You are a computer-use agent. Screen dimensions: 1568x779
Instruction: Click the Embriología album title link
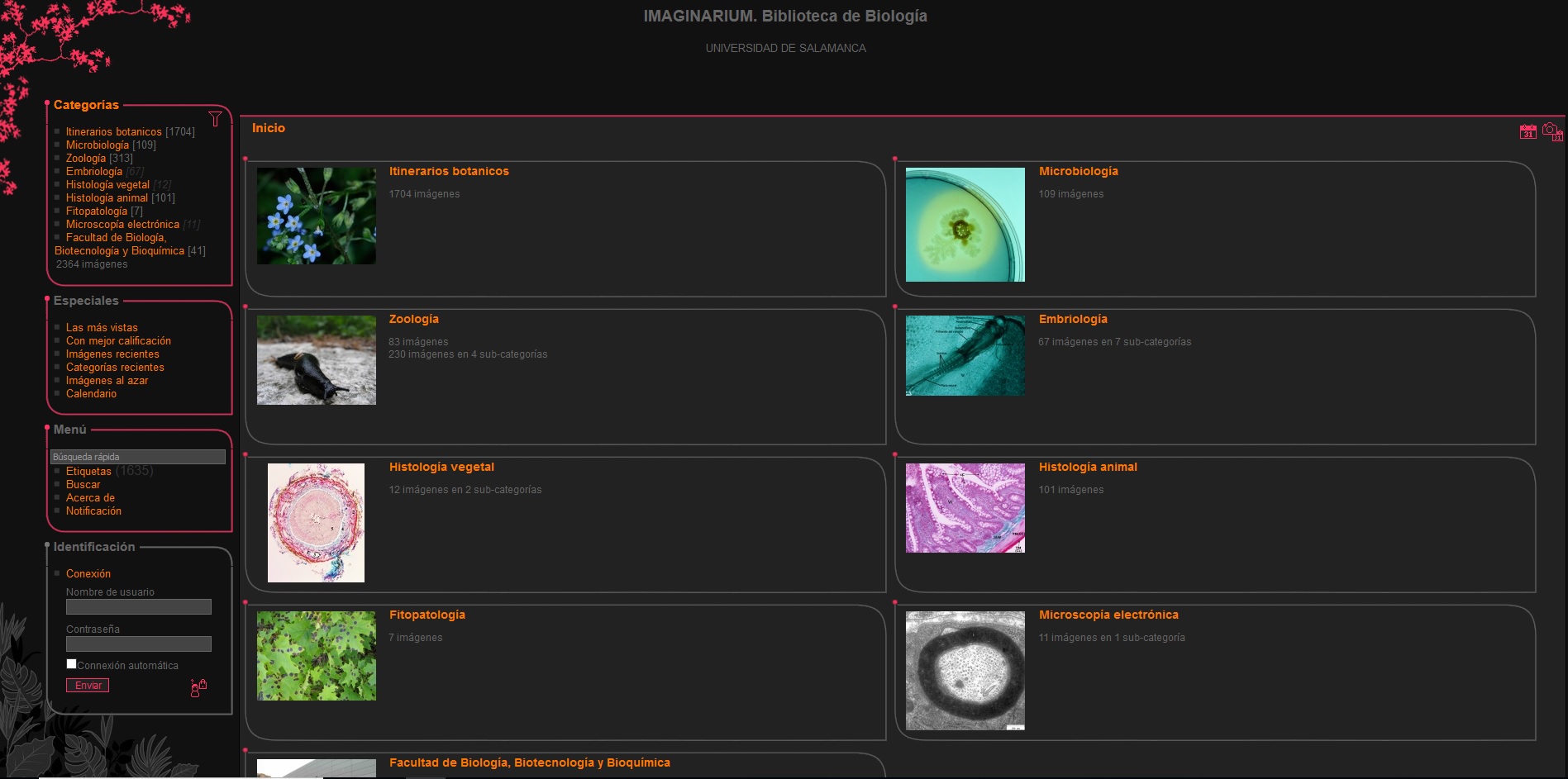[x=1072, y=320]
